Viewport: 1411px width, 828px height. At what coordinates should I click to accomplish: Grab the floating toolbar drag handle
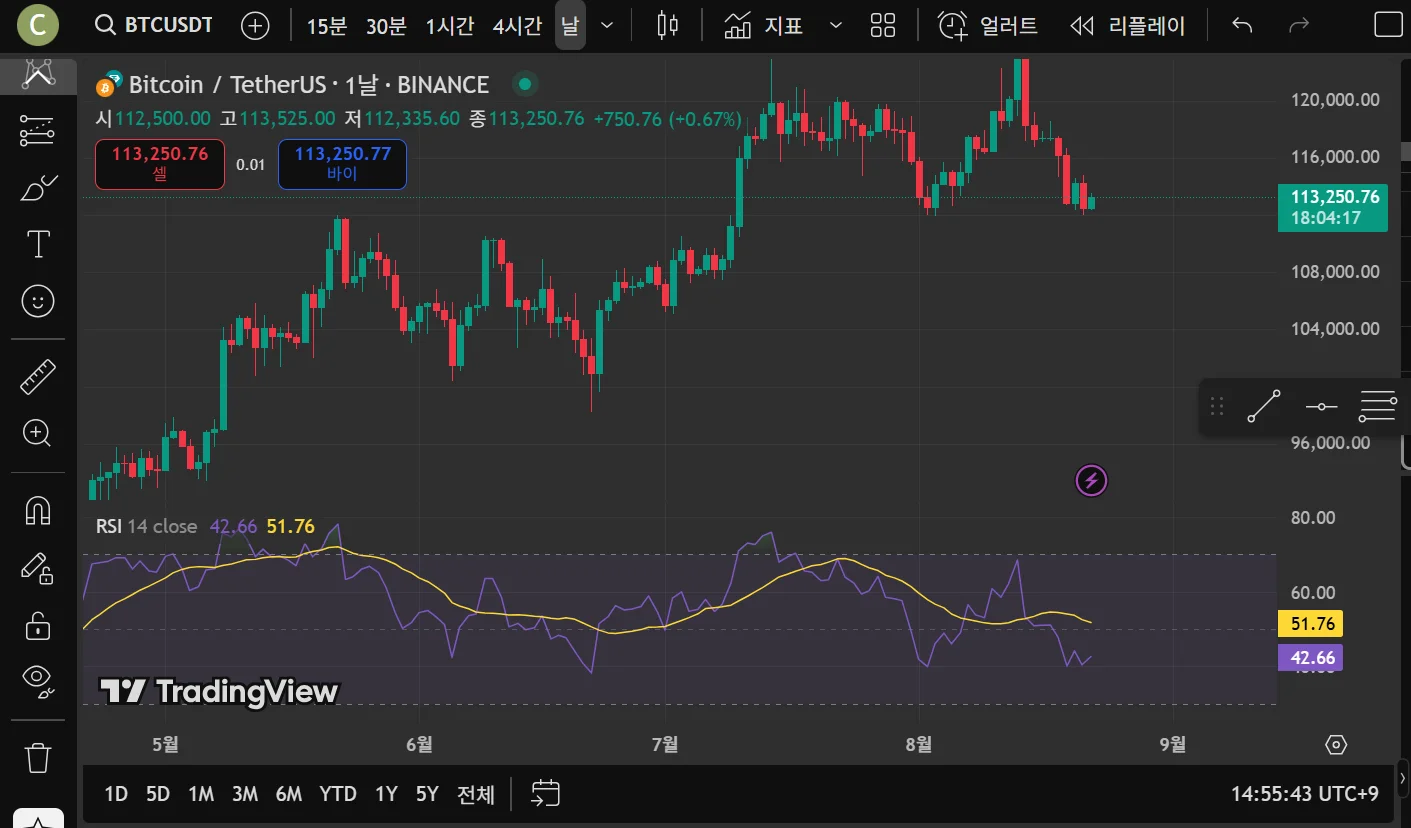pyautogui.click(x=1217, y=407)
